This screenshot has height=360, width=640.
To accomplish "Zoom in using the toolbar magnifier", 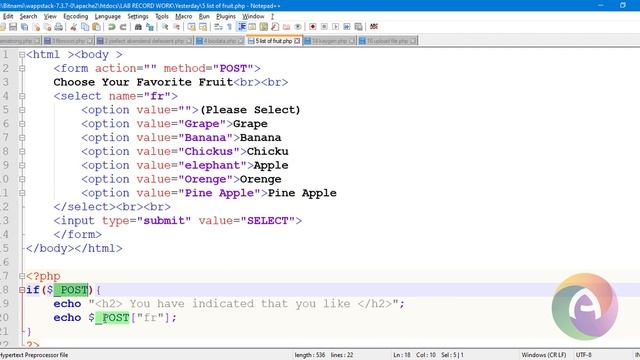I will pyautogui.click(x=165, y=27).
